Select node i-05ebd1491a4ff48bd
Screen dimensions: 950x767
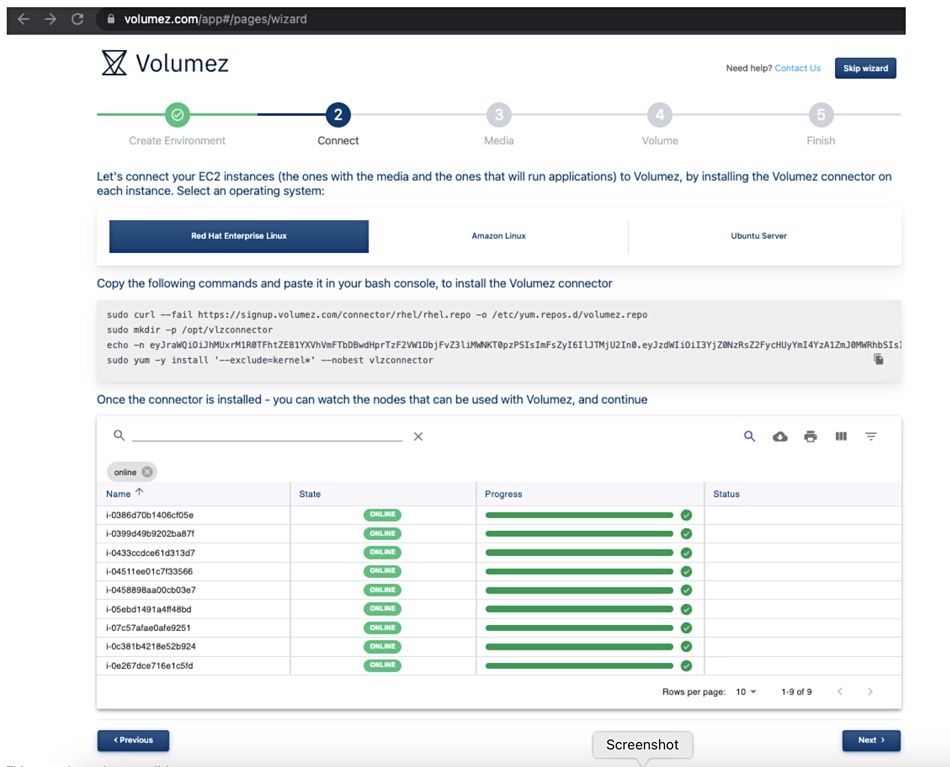pos(148,609)
